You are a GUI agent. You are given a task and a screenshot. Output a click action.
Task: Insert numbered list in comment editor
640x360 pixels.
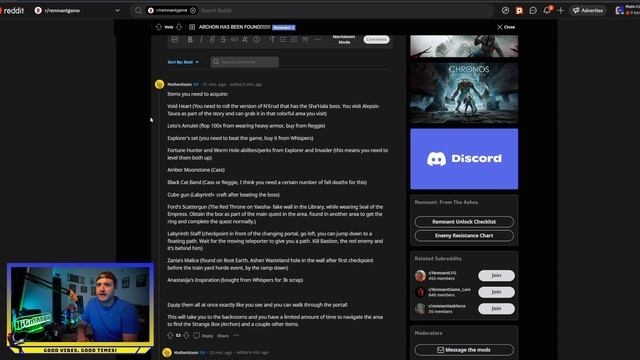point(294,40)
